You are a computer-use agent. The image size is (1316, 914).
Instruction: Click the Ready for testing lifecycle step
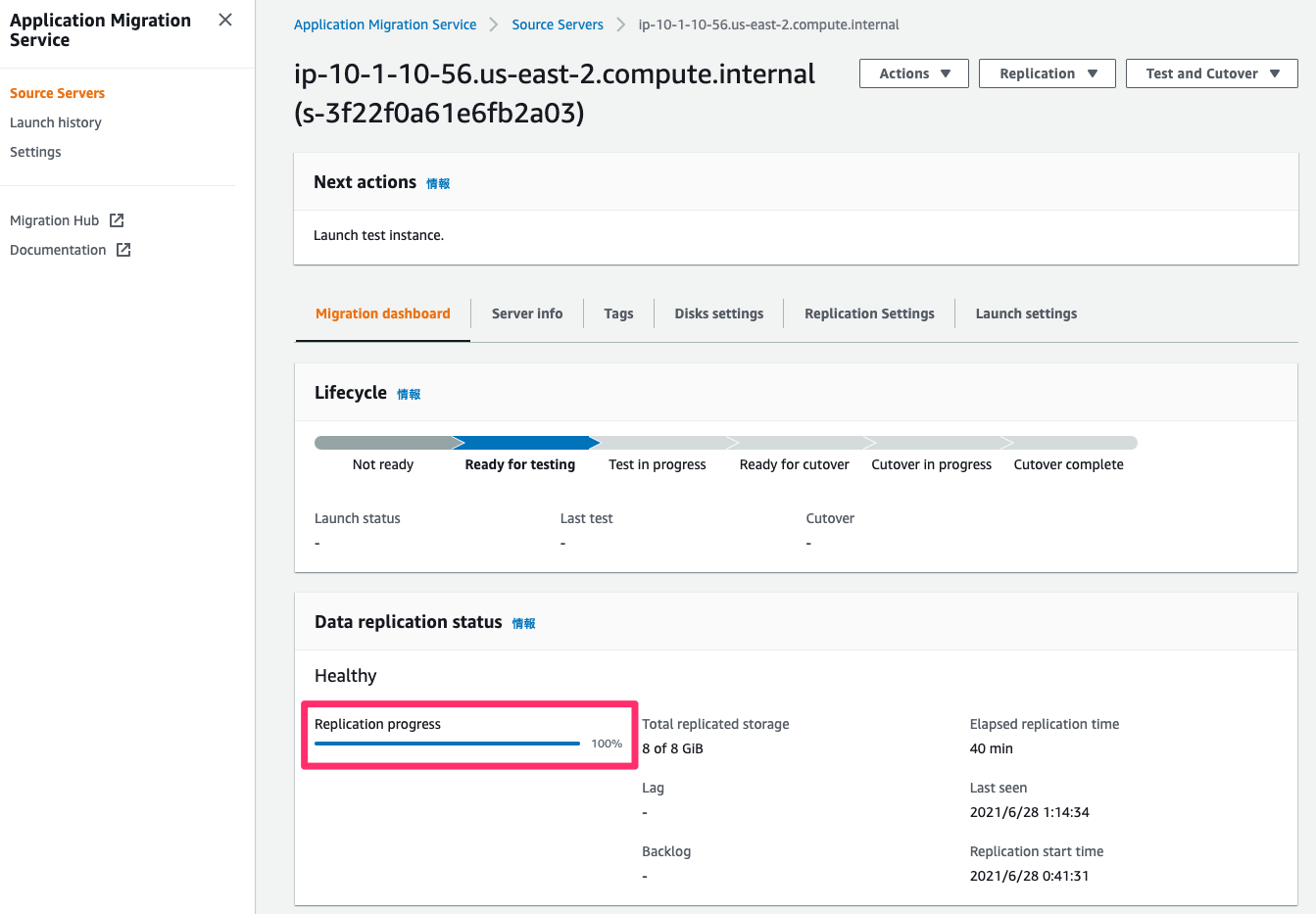520,464
